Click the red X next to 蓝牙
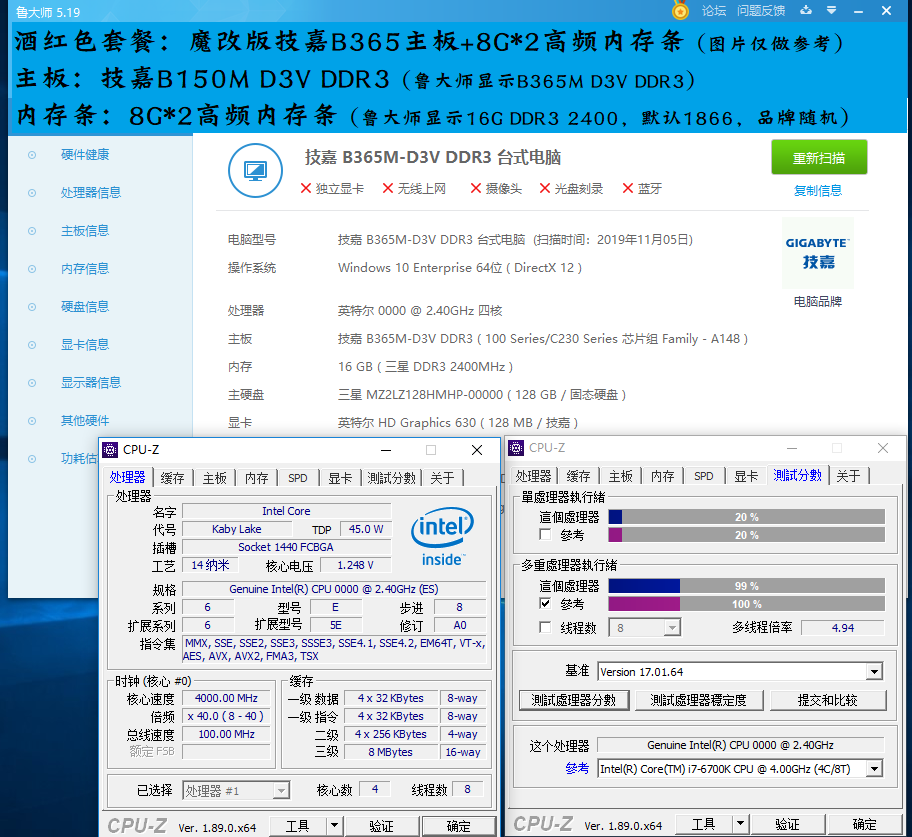Screen dimensions: 912x837 pos(628,188)
